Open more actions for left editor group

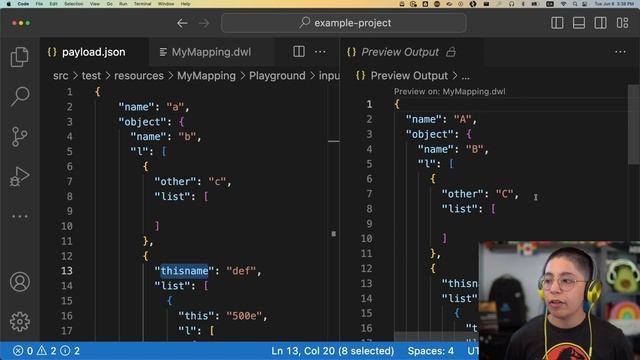click(x=320, y=52)
